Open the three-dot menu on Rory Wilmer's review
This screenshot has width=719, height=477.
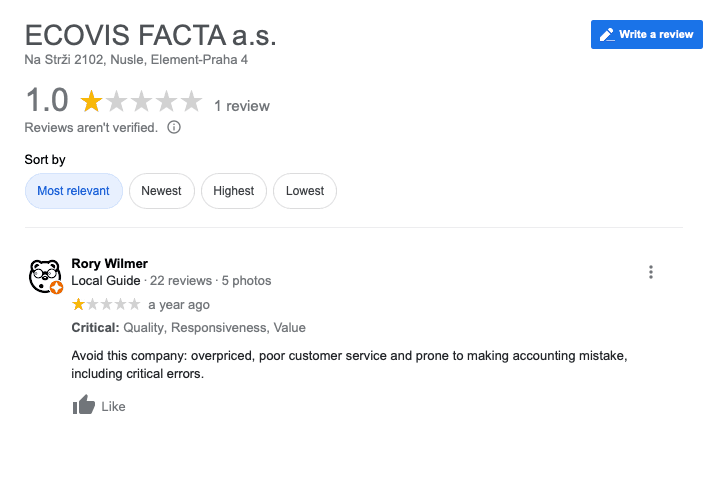pos(651,272)
